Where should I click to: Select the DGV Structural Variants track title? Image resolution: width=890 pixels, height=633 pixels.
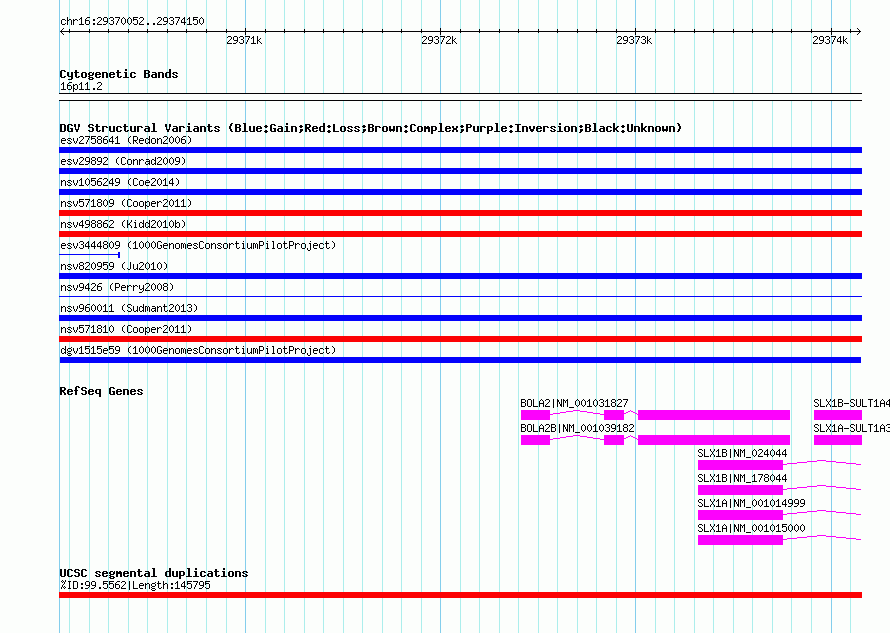[371, 128]
